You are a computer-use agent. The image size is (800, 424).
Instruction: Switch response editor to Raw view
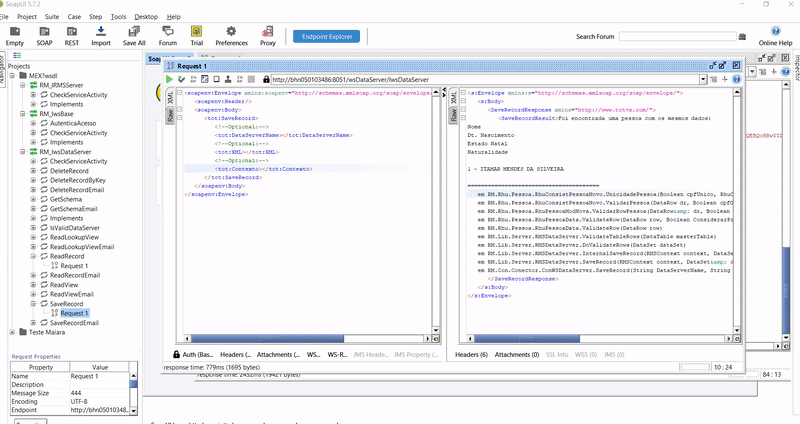[x=454, y=115]
